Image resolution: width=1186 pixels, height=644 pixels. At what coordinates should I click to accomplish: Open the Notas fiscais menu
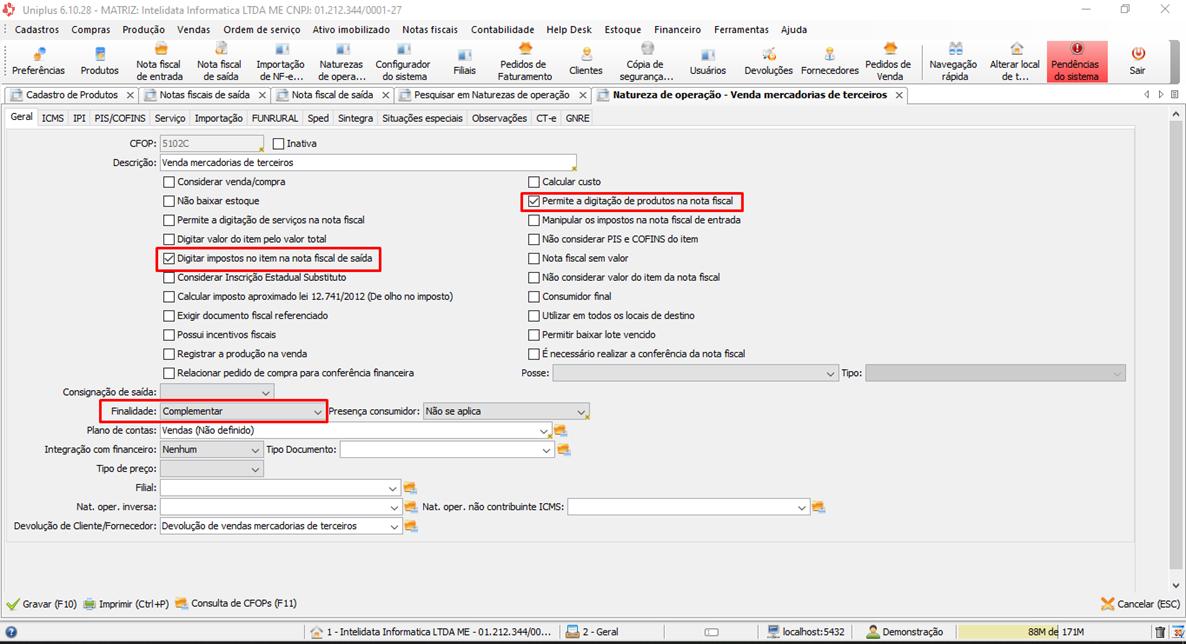(x=430, y=30)
